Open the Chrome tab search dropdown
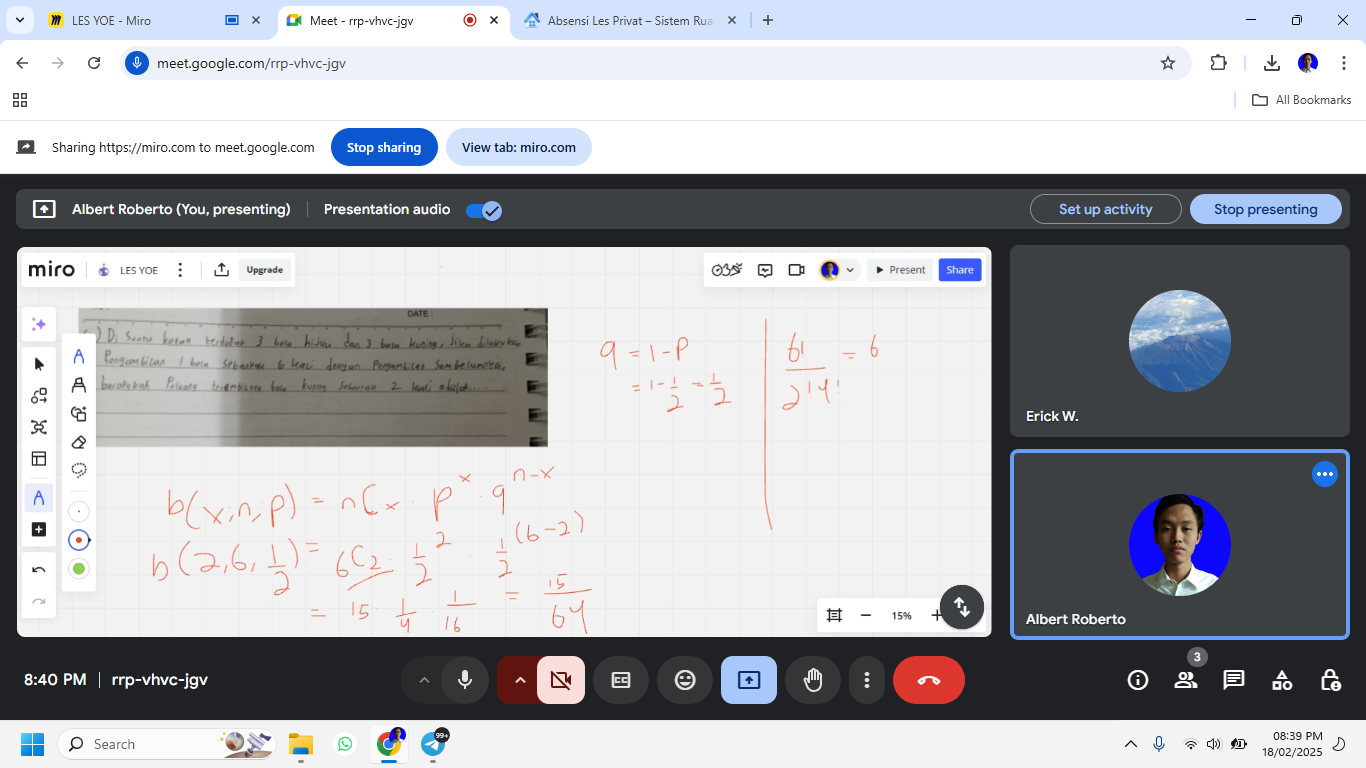This screenshot has width=1366, height=768. (19, 20)
